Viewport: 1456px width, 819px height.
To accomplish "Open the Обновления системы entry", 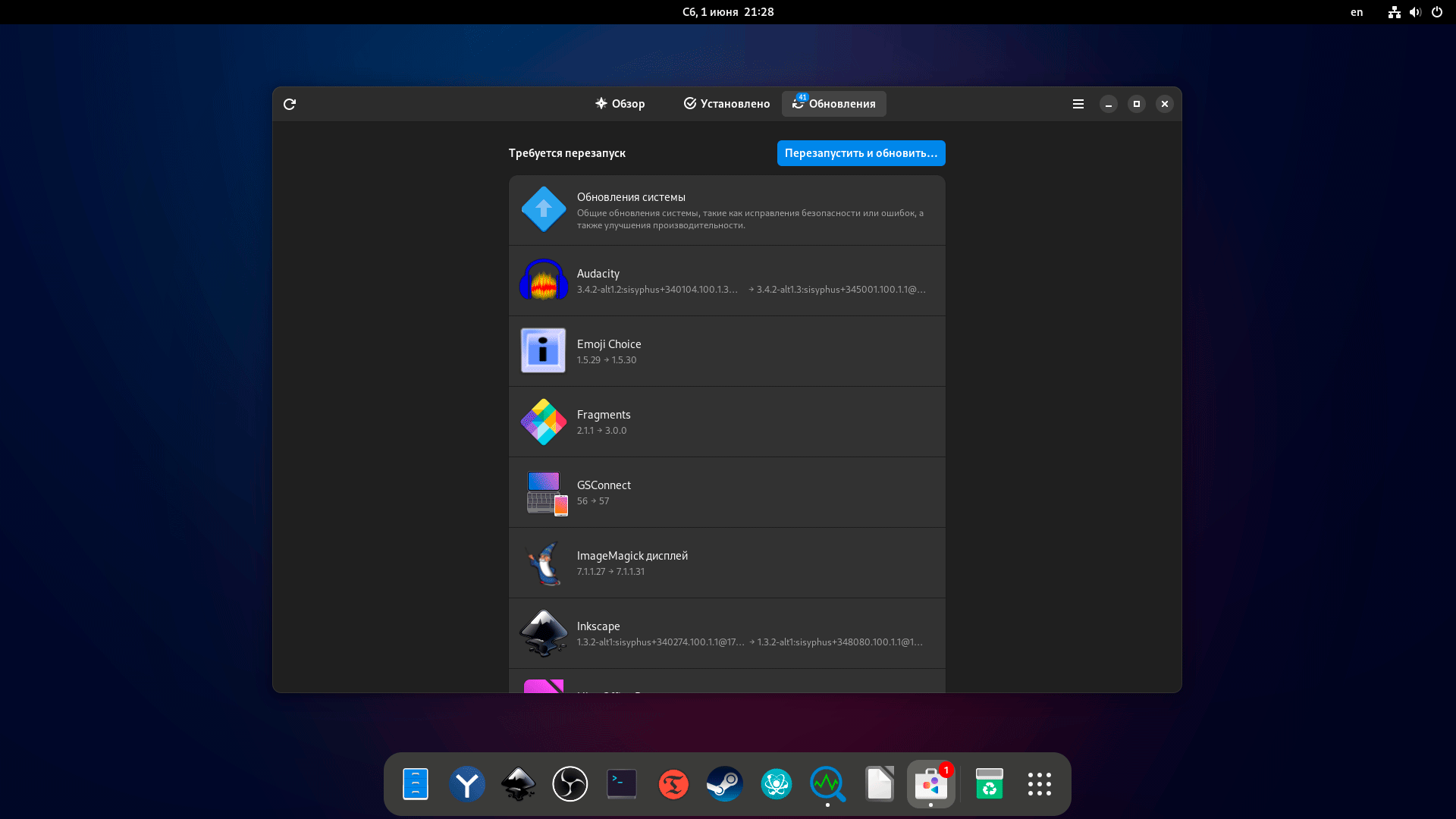I will pos(726,210).
